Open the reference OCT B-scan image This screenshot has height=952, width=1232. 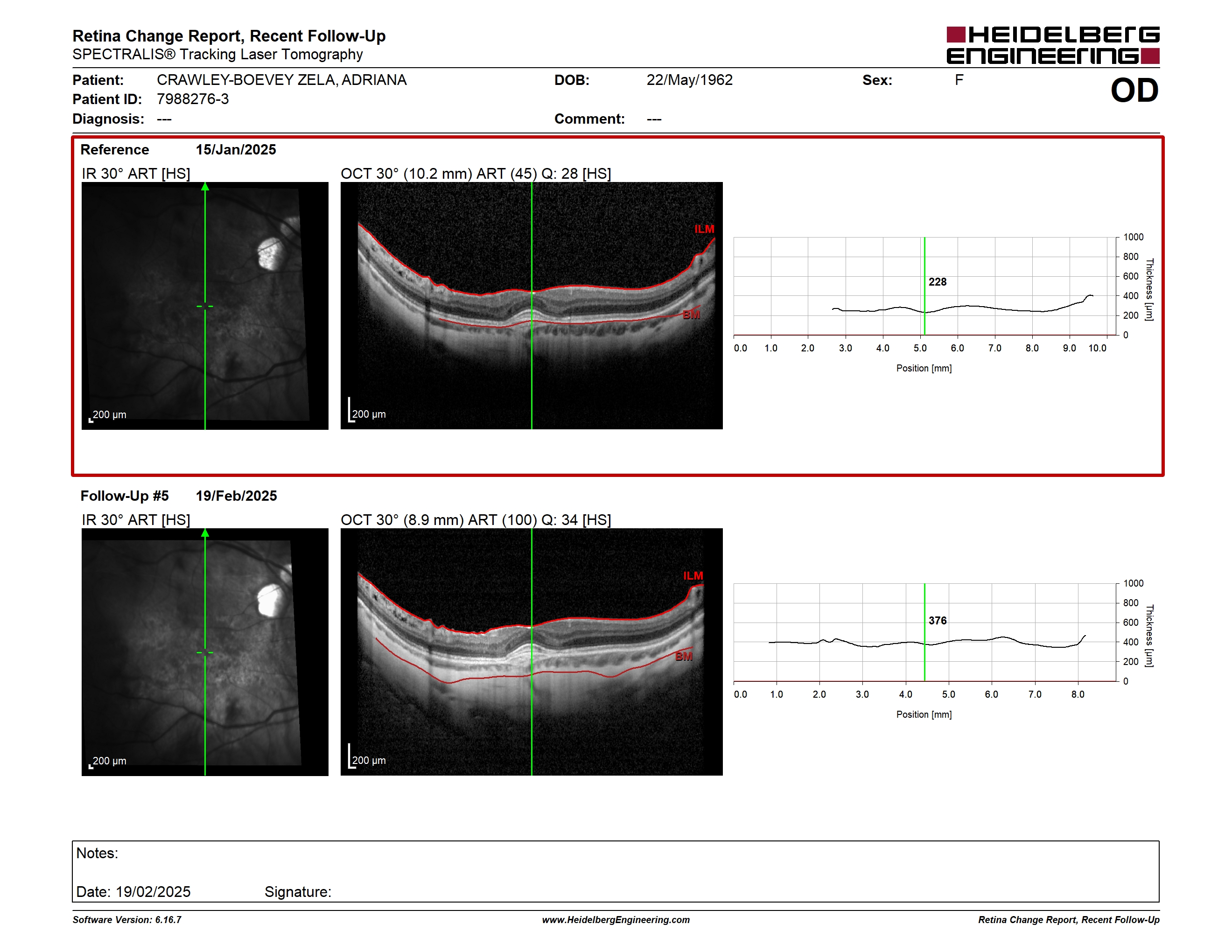[532, 306]
